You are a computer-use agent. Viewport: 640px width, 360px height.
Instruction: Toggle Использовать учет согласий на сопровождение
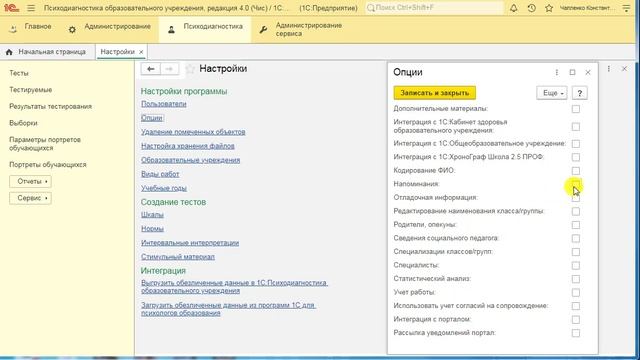click(x=576, y=306)
